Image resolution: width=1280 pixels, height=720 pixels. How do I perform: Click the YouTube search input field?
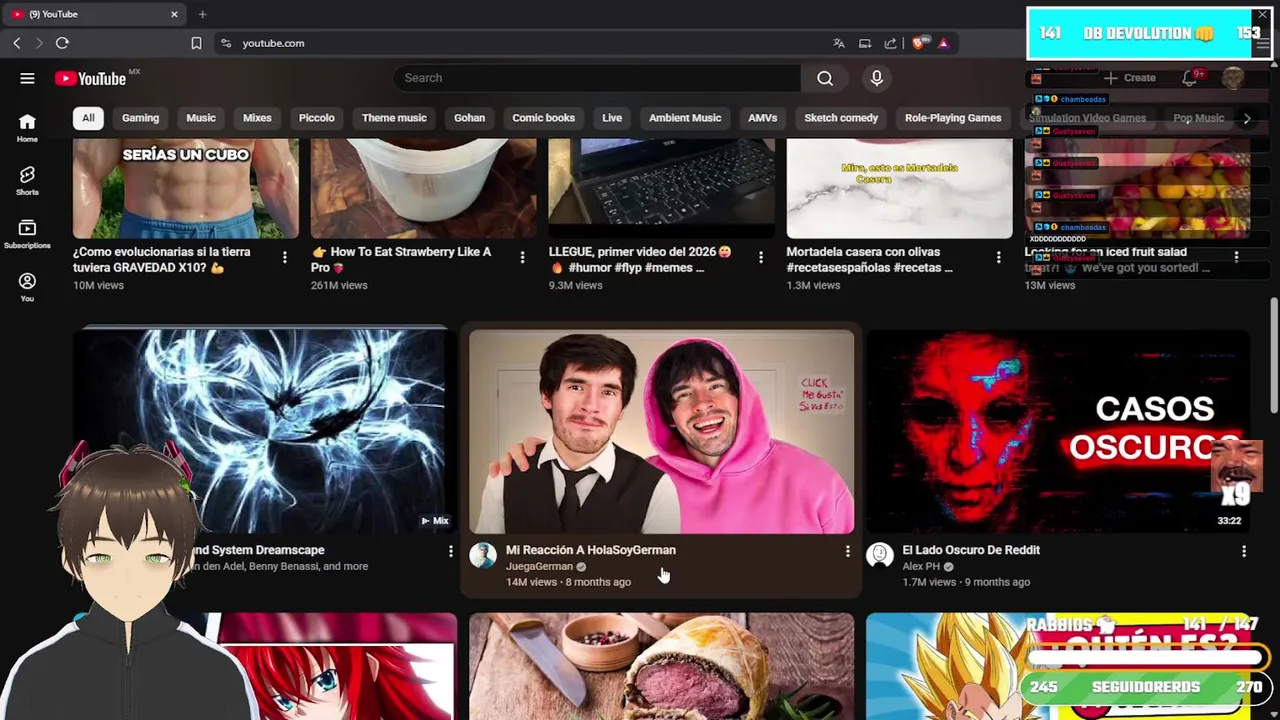[x=597, y=78]
